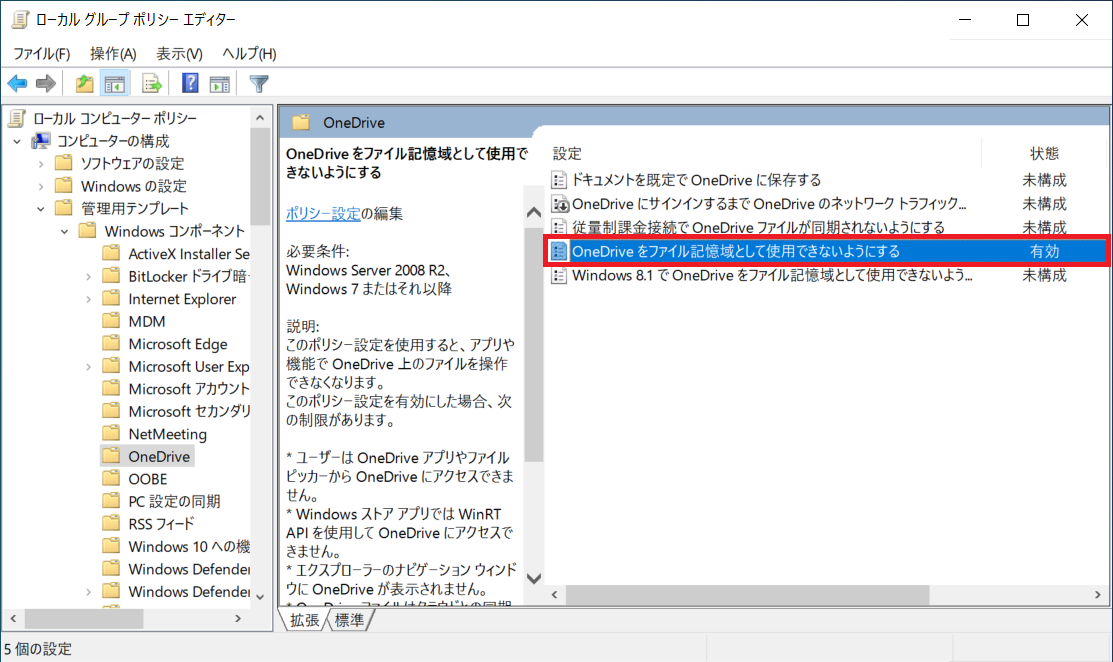The image size is (1113, 662).
Task: Click the app icon in the title bar
Action: pos(21,19)
